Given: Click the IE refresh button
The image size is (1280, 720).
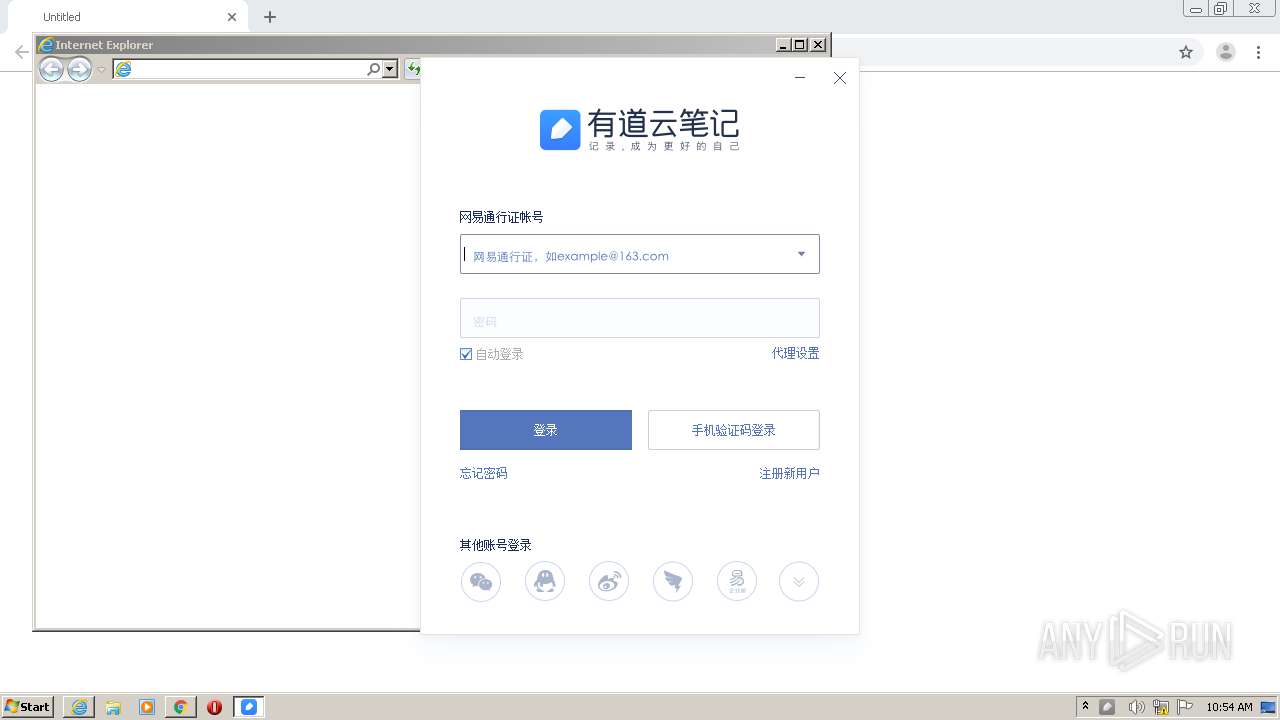Looking at the screenshot, I should pyautogui.click(x=412, y=69).
